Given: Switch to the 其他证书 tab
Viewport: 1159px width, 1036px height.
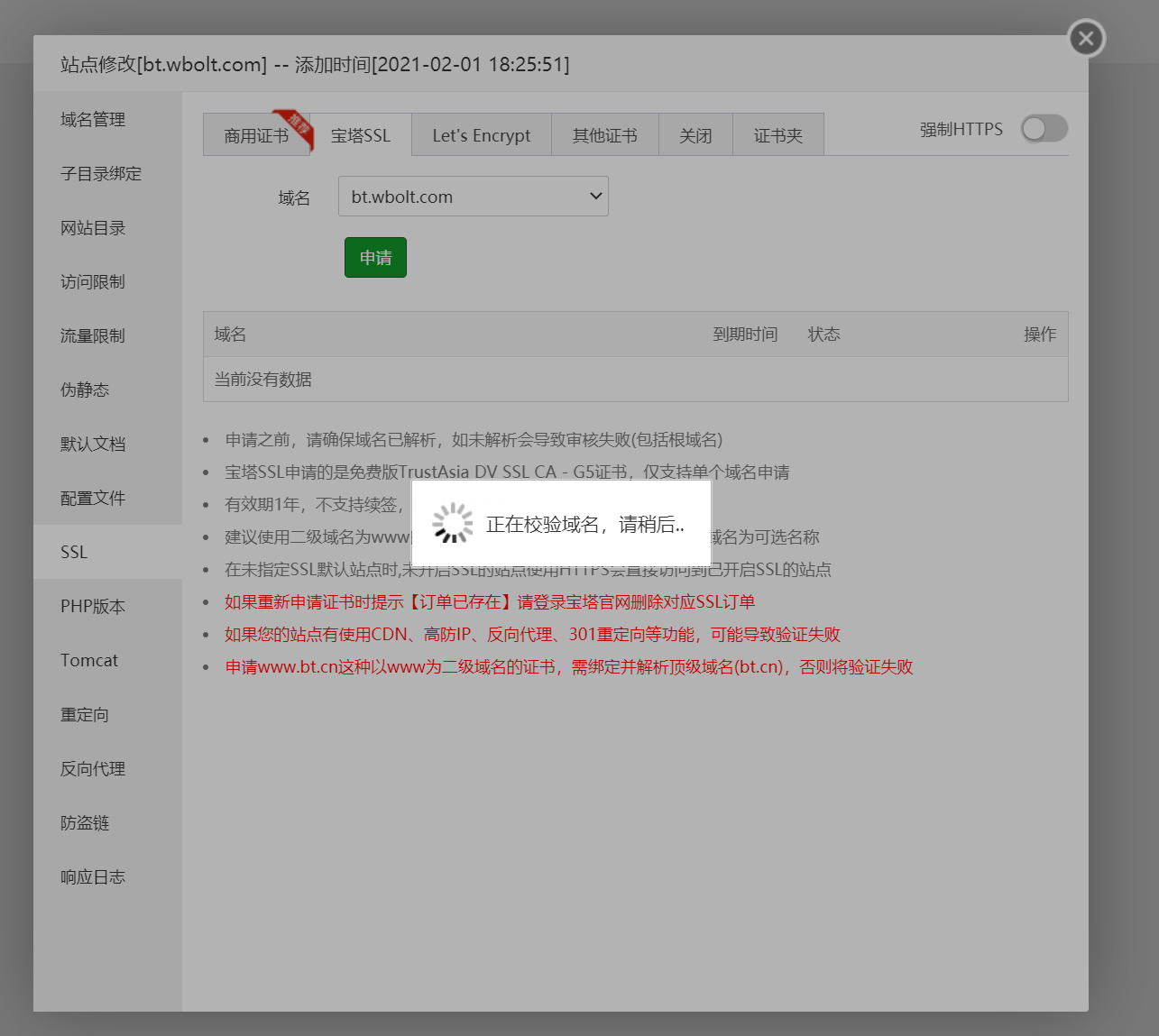Looking at the screenshot, I should (604, 134).
